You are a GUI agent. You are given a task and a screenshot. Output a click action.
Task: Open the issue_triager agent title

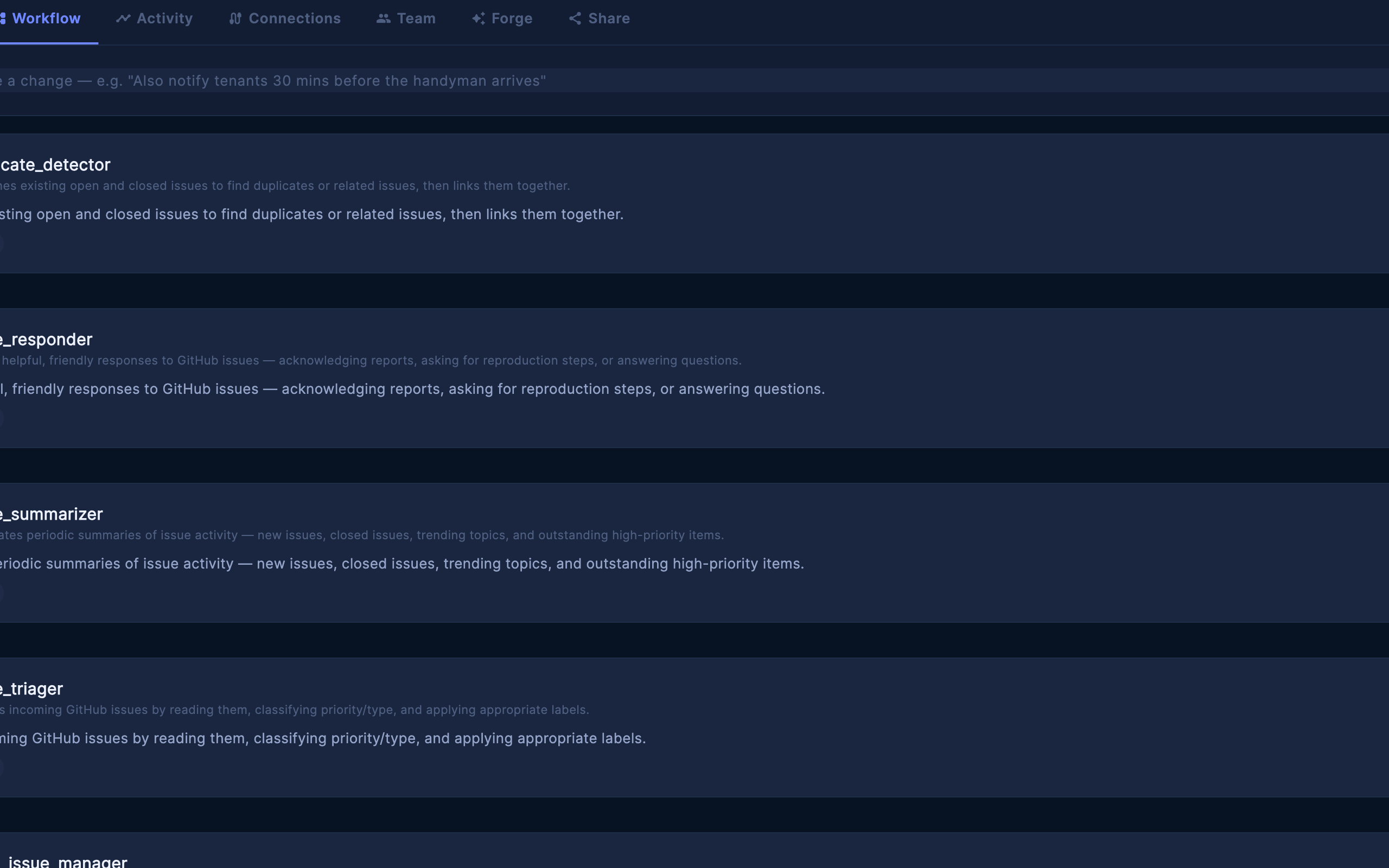[31, 688]
